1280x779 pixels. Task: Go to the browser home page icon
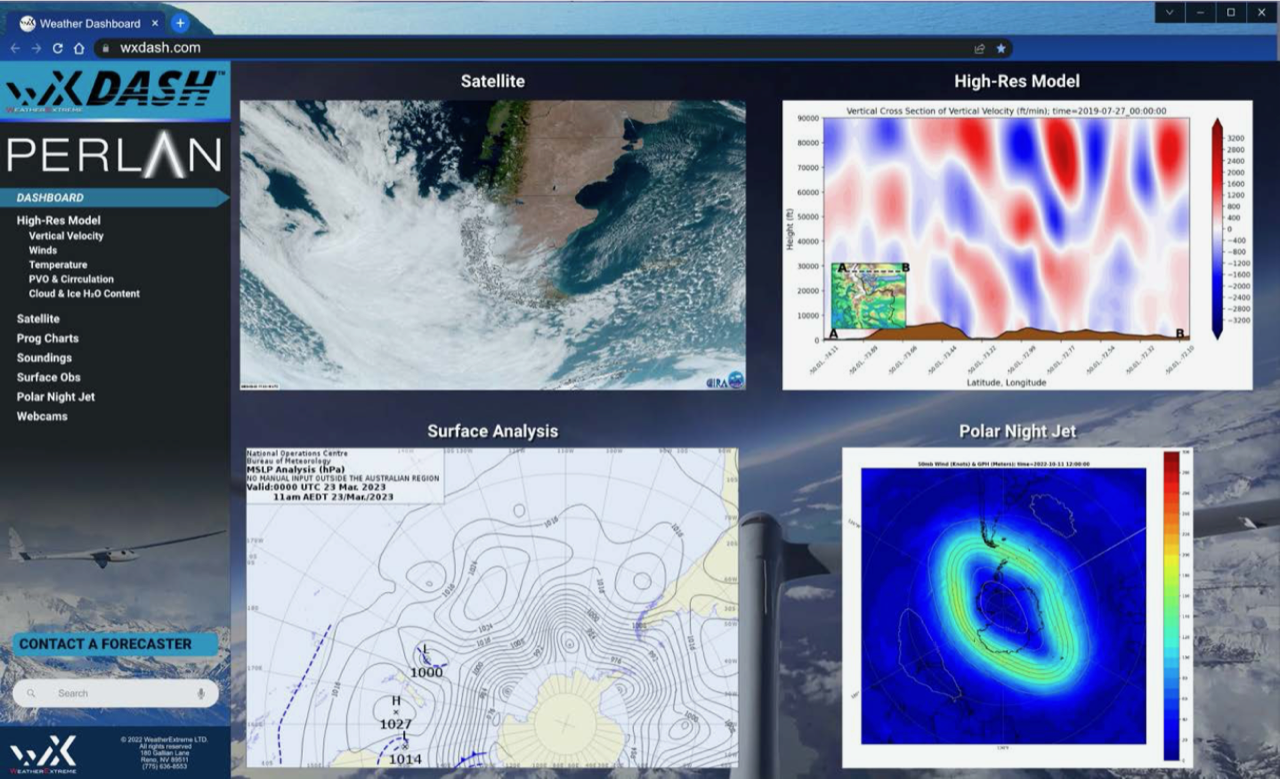point(78,48)
